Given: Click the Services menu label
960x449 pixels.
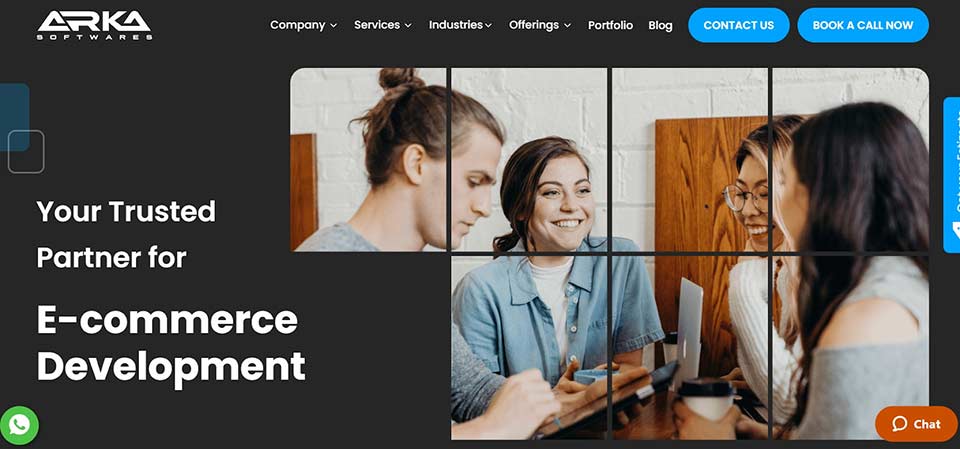Looking at the screenshot, I should click(377, 25).
